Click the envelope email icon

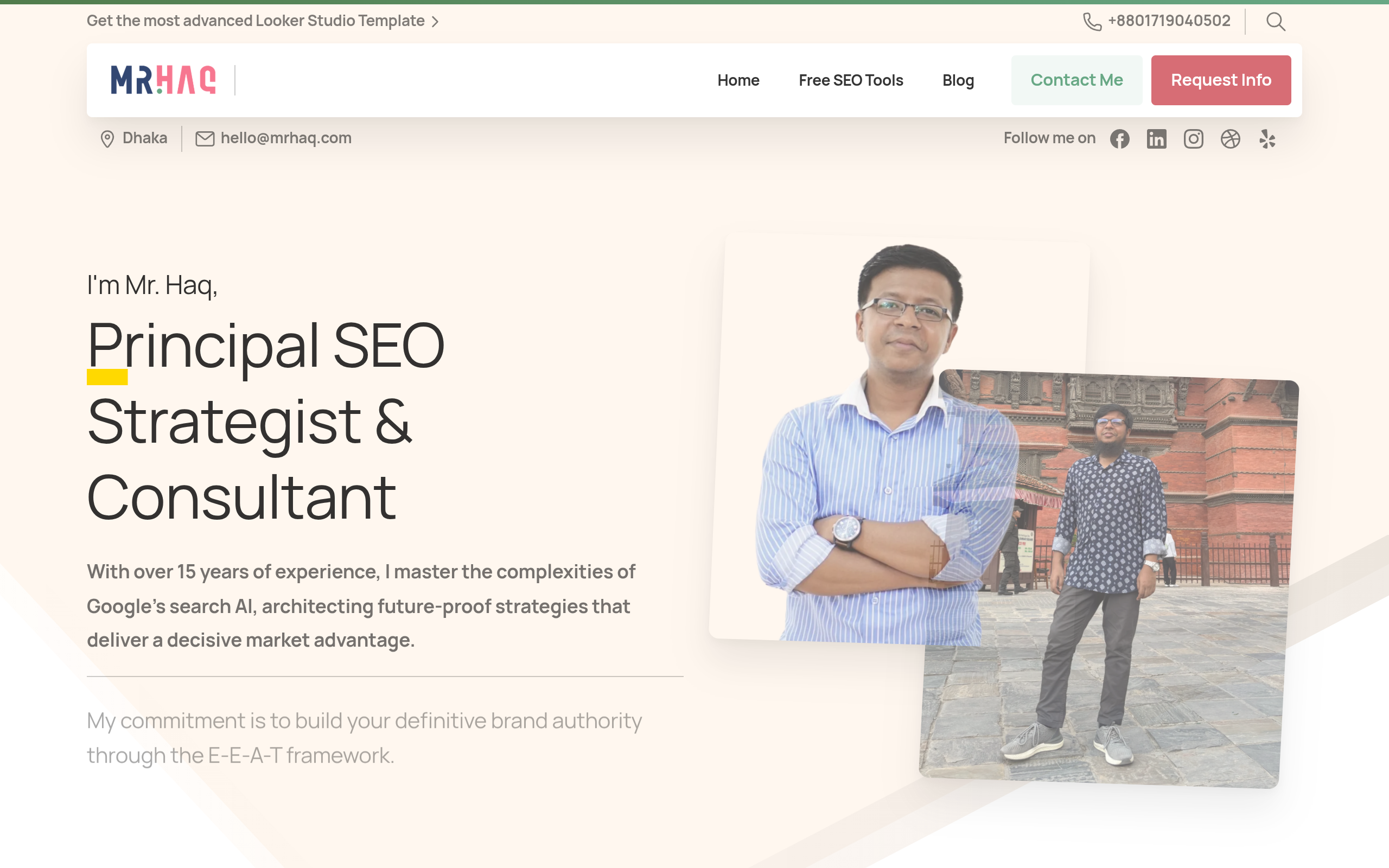point(205,139)
